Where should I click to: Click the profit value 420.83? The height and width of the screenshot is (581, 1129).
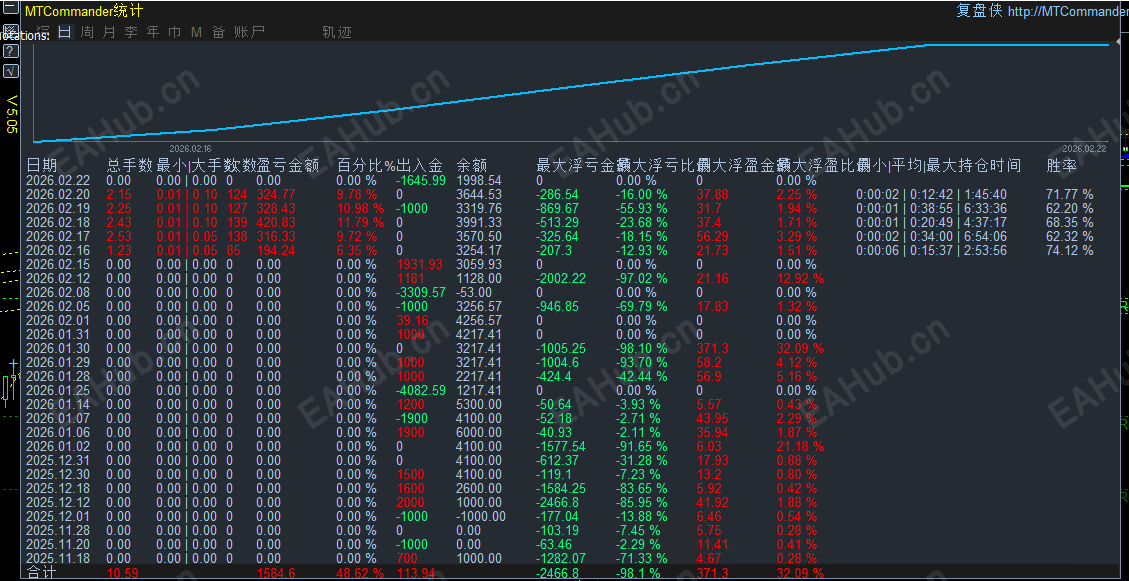[276, 222]
